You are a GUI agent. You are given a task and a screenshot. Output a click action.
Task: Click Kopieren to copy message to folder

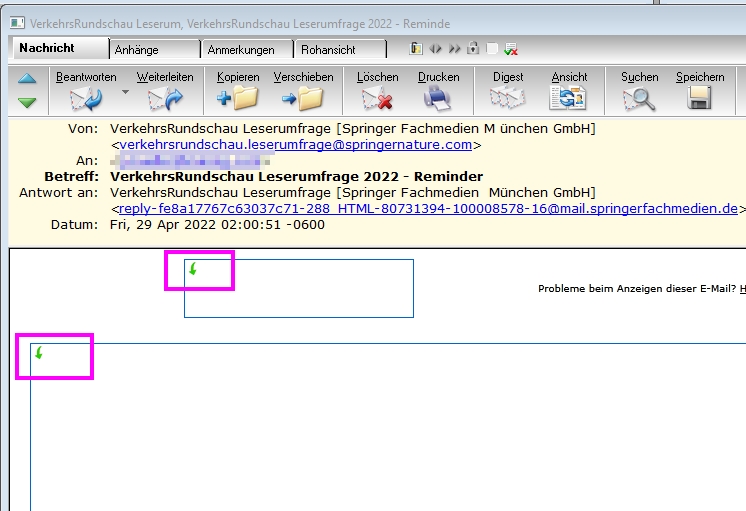(237, 97)
